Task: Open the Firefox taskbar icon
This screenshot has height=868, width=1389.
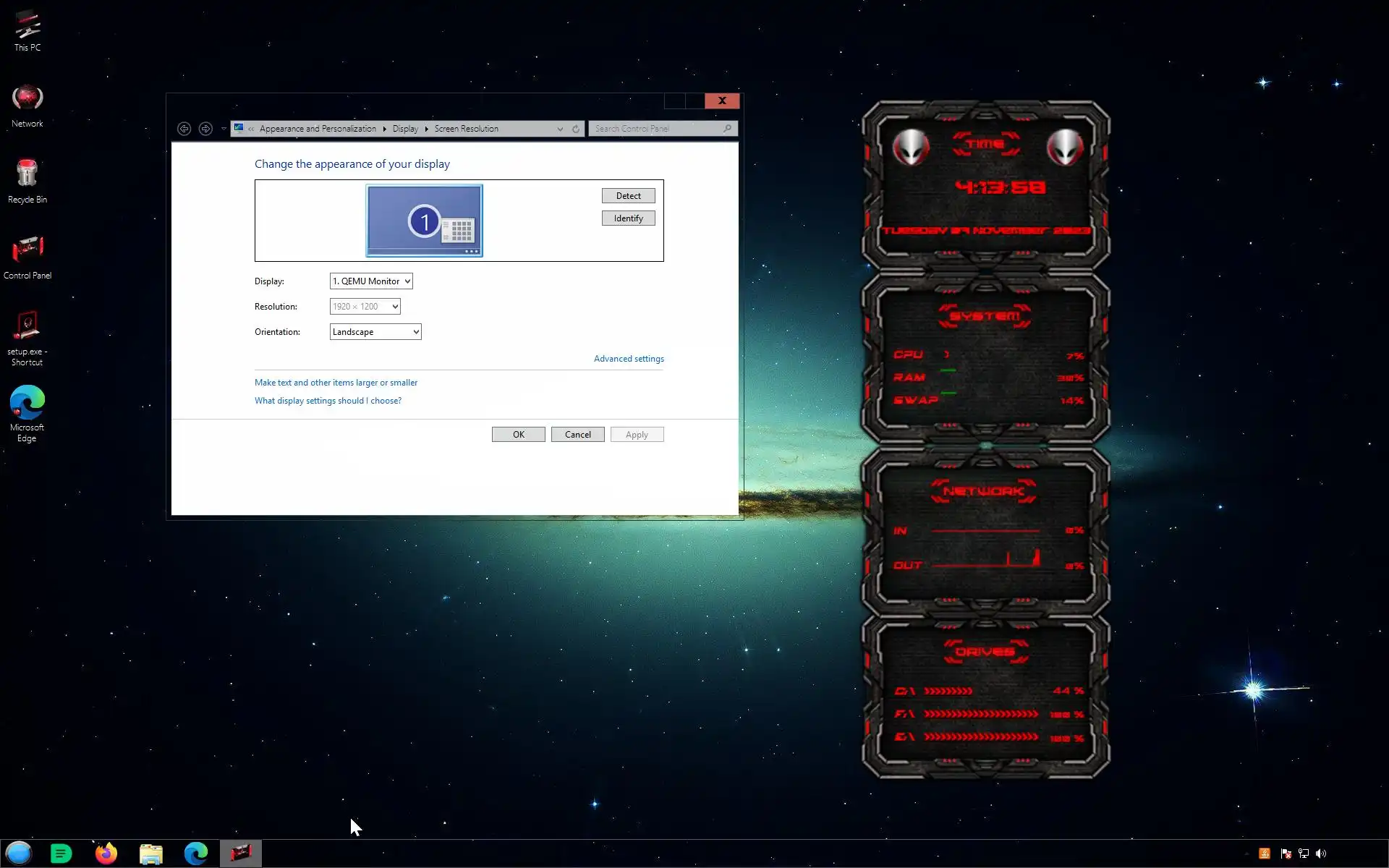Action: [x=106, y=854]
